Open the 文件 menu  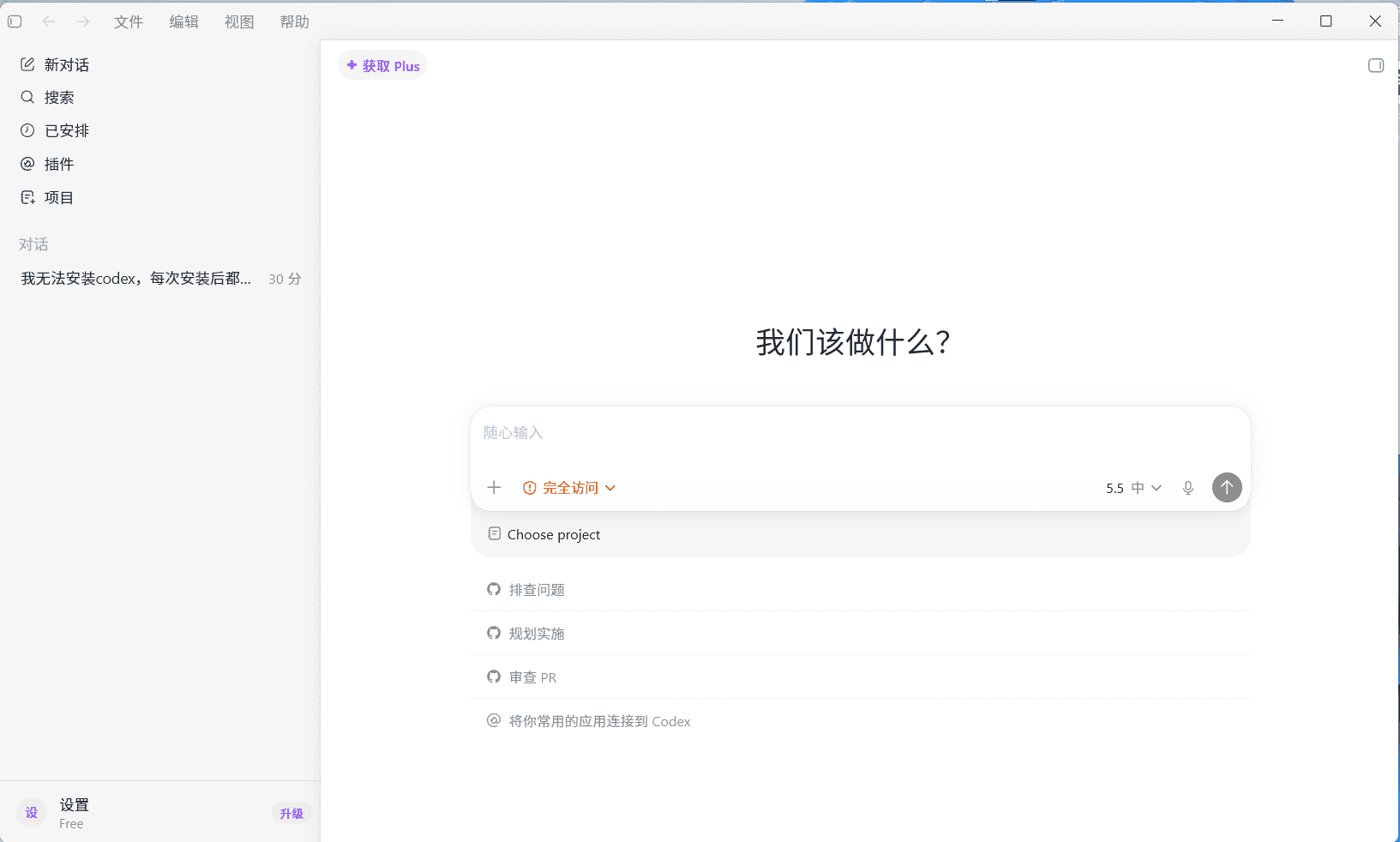tap(129, 21)
